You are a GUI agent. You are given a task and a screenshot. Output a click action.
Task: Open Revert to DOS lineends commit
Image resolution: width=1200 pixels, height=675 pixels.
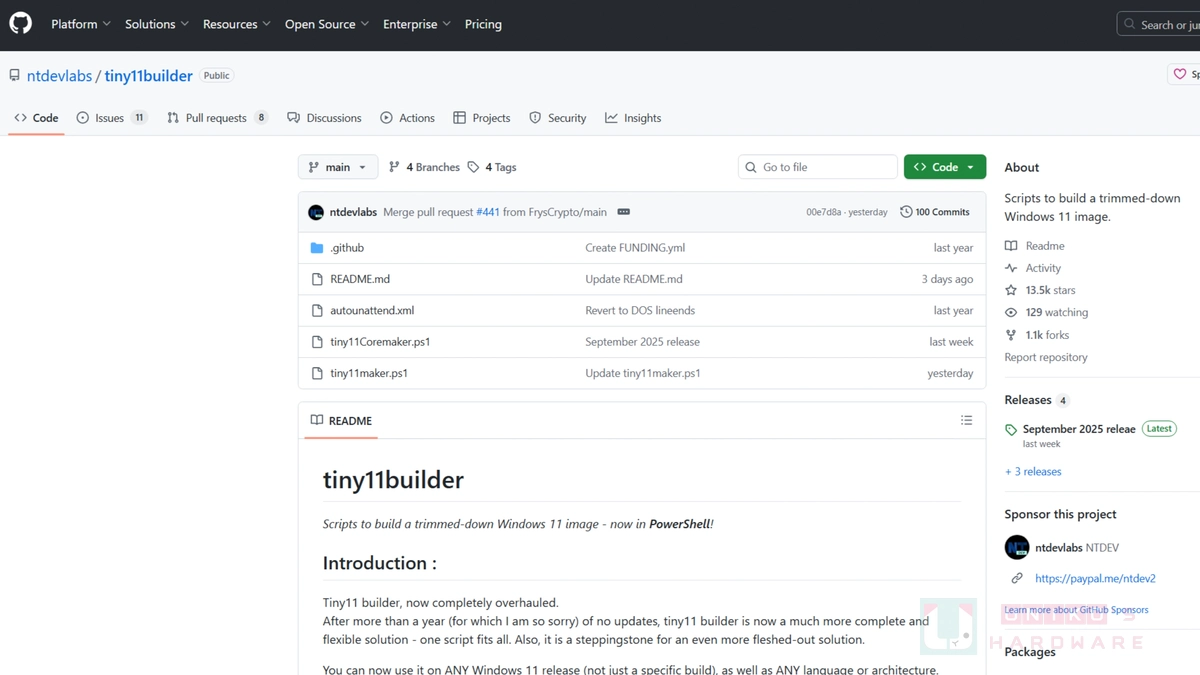pos(640,310)
